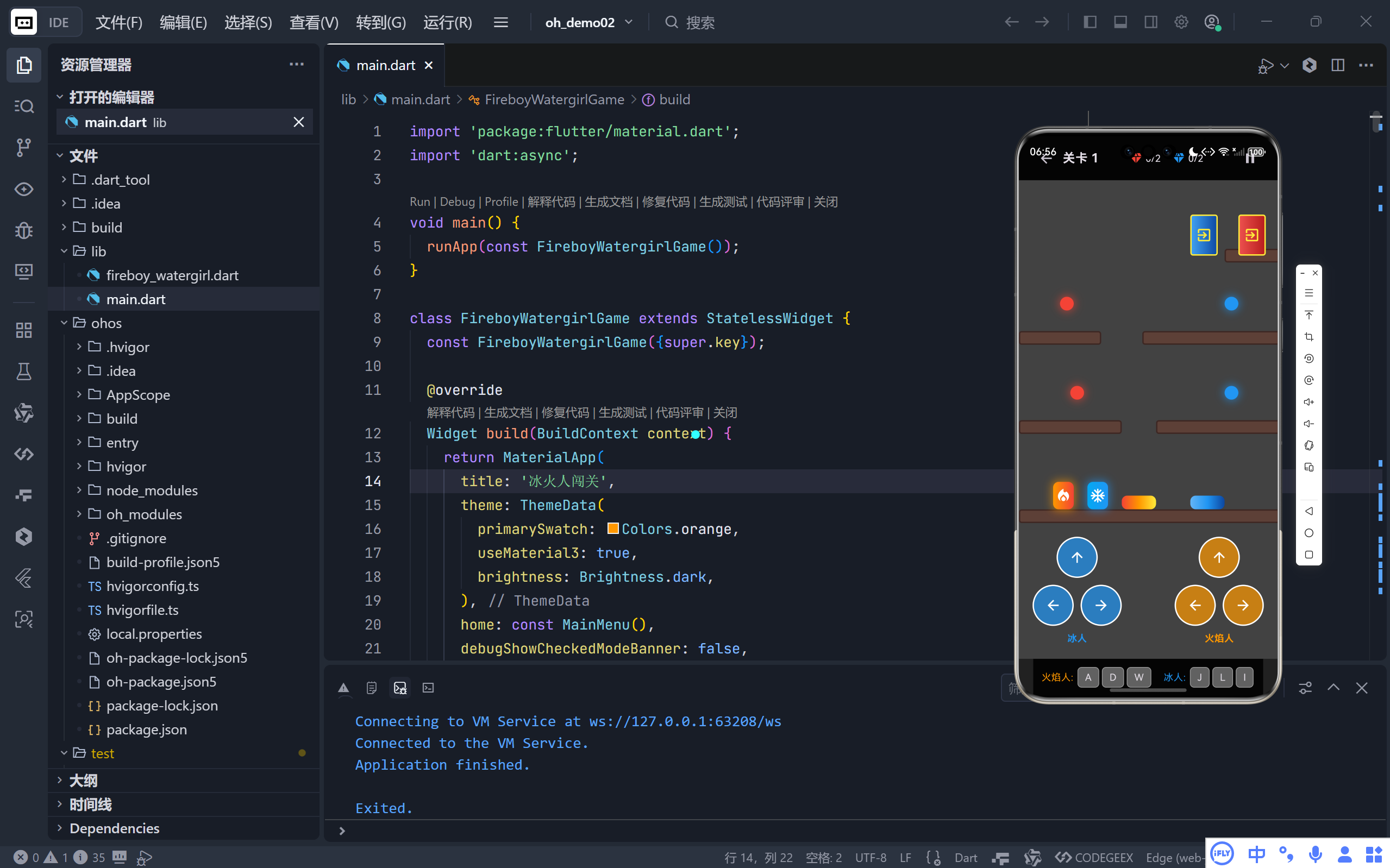
Task: Click the debug console icon in panel
Action: click(x=400, y=688)
